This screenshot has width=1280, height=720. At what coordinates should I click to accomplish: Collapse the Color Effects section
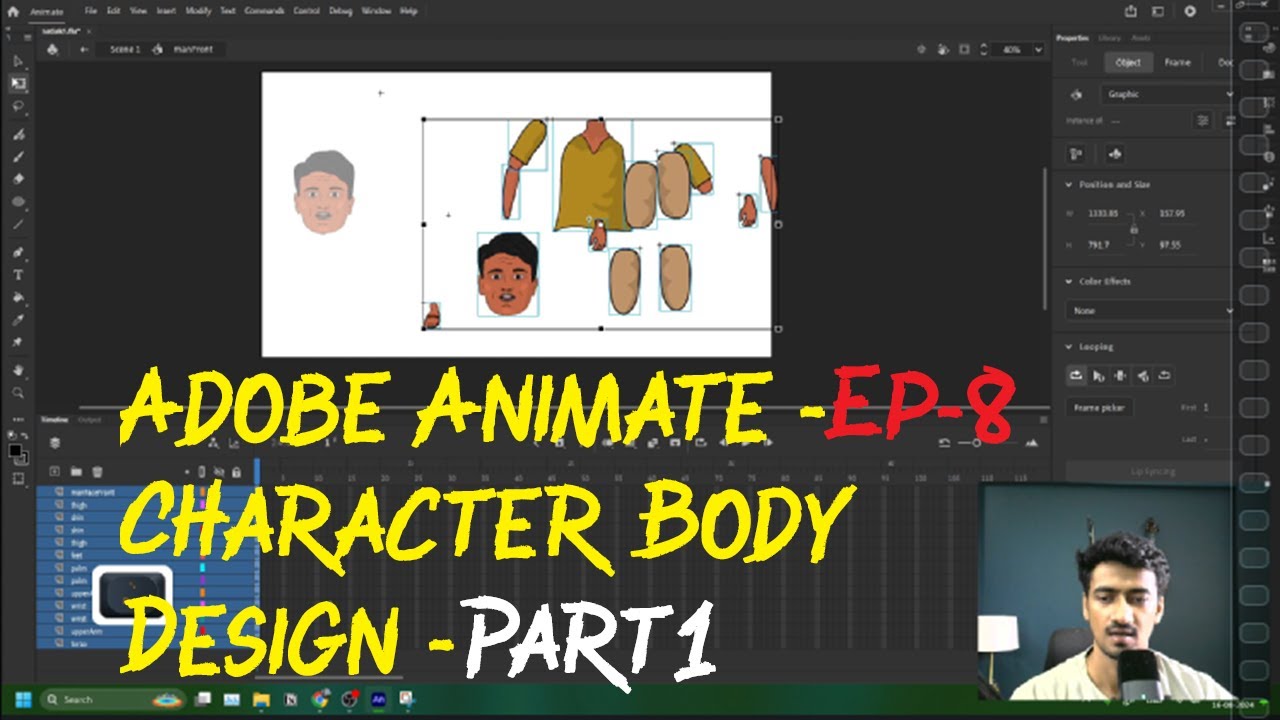click(x=1069, y=282)
